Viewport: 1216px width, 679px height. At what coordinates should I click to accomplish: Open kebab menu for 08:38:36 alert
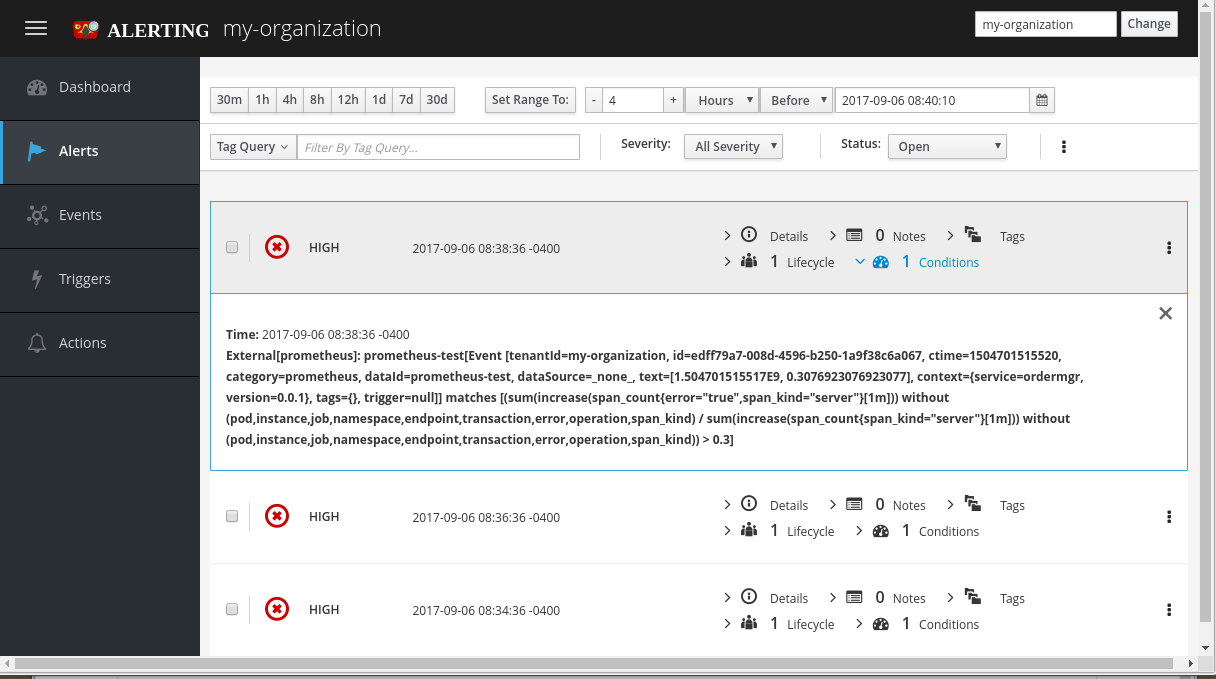tap(1169, 248)
